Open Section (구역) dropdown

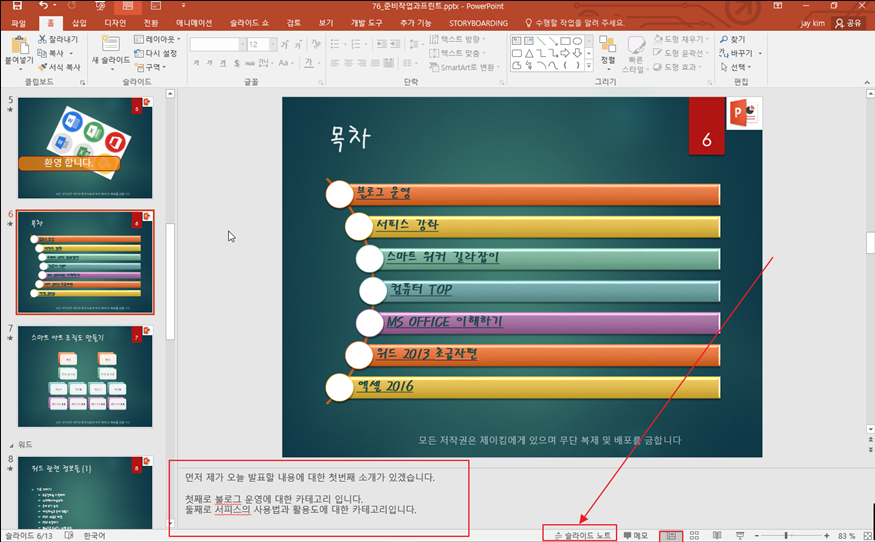151,67
